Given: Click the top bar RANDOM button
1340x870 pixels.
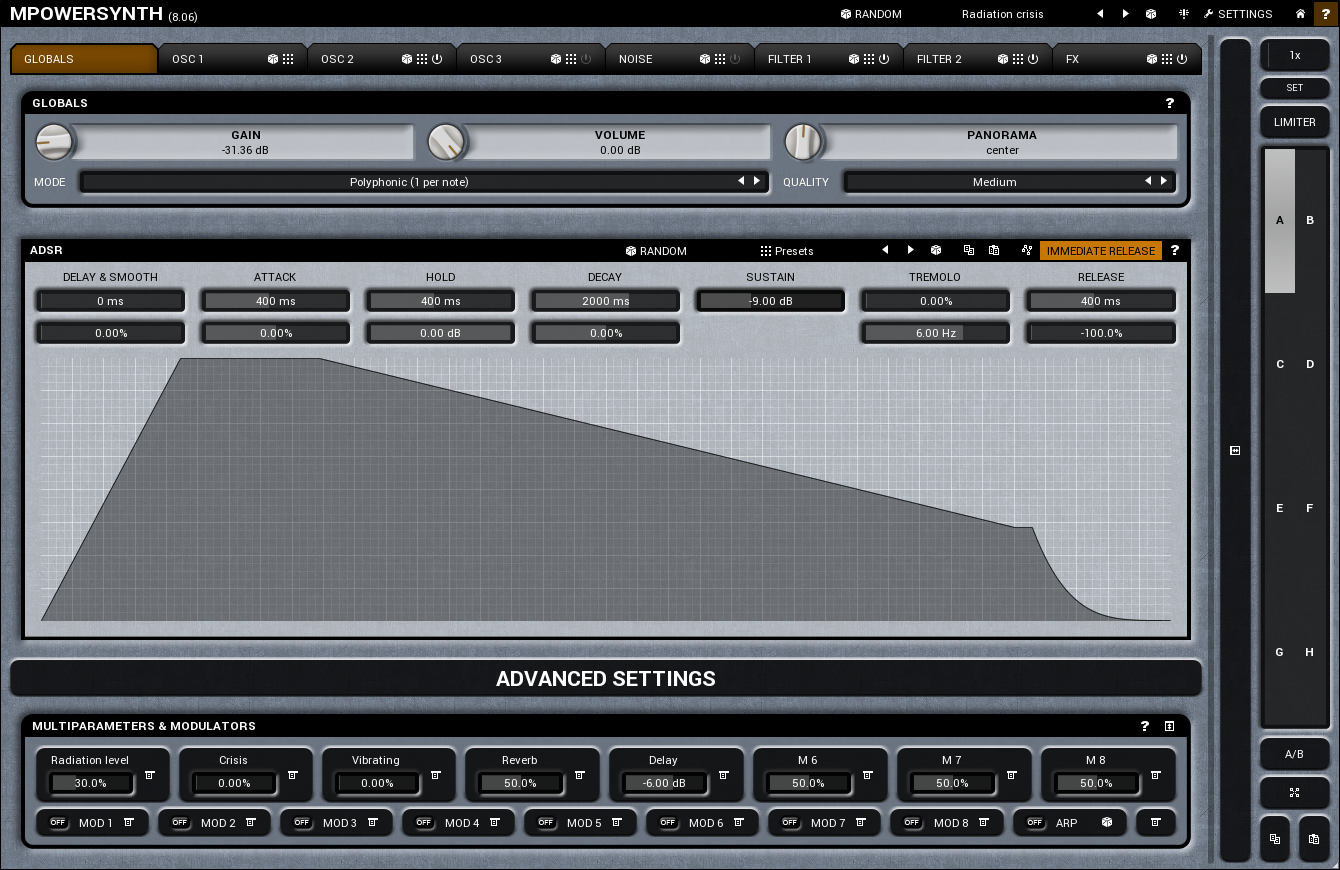Looking at the screenshot, I should pyautogui.click(x=871, y=14).
